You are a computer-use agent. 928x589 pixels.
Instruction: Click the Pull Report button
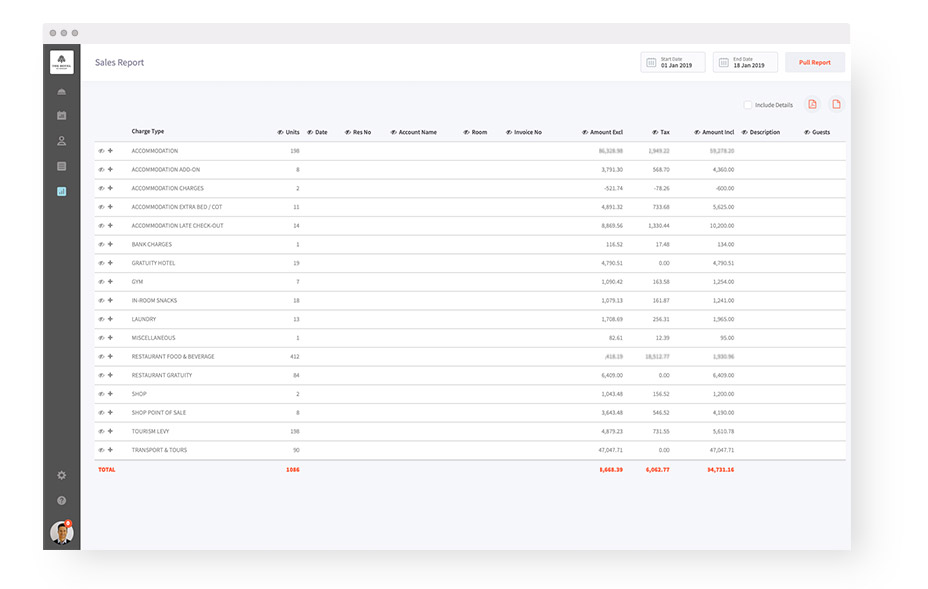[814, 62]
